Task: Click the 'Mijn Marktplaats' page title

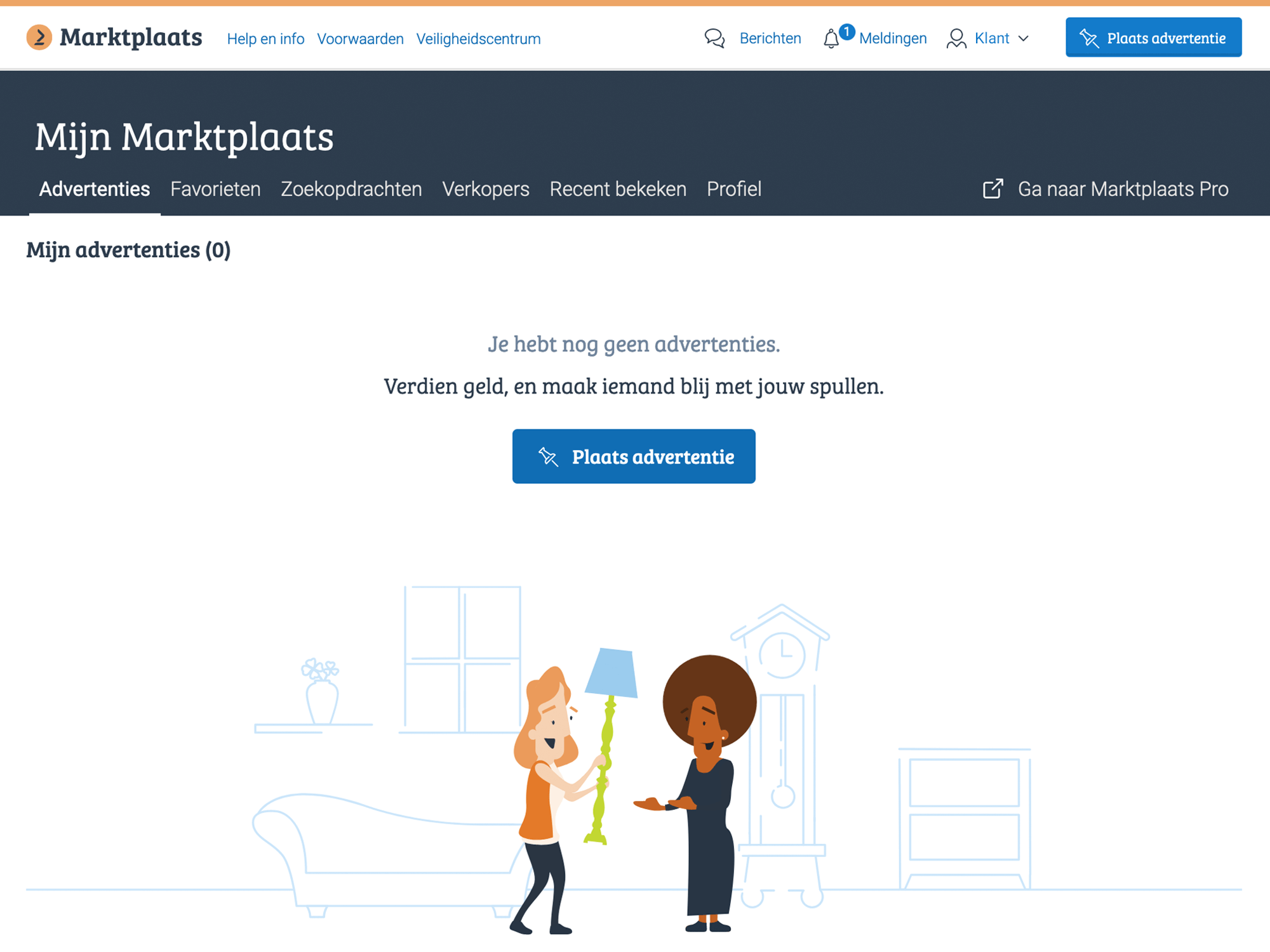Action: (184, 137)
